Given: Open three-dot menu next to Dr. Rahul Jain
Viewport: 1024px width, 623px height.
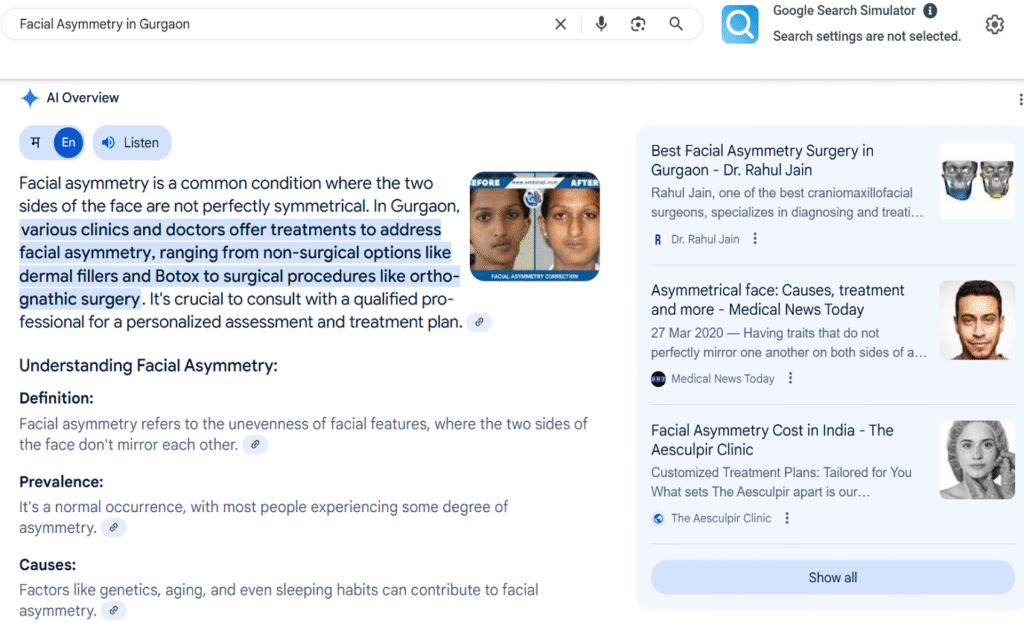Looking at the screenshot, I should click(x=755, y=239).
